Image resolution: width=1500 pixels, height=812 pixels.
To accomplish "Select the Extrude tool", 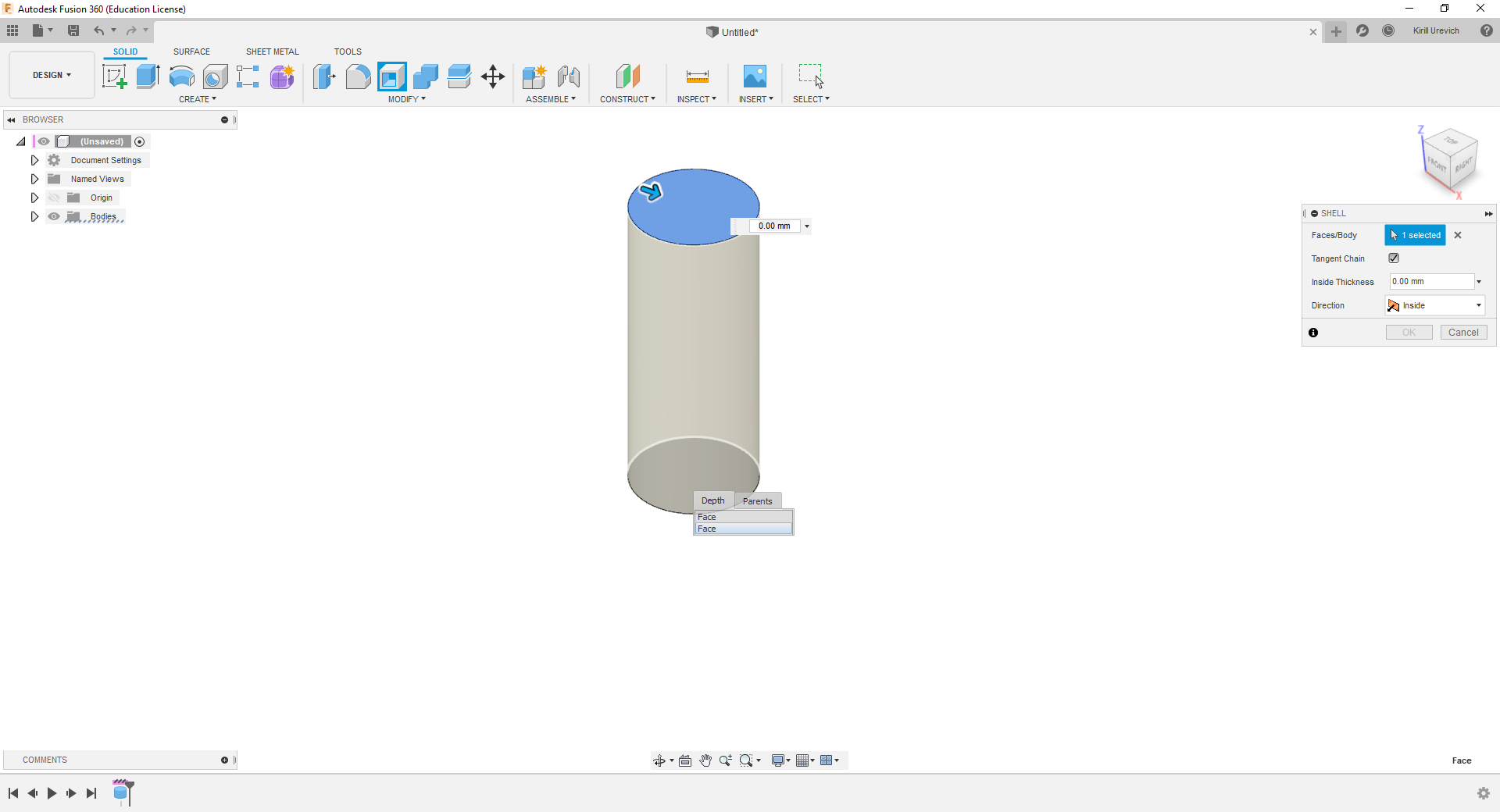I will pos(148,77).
